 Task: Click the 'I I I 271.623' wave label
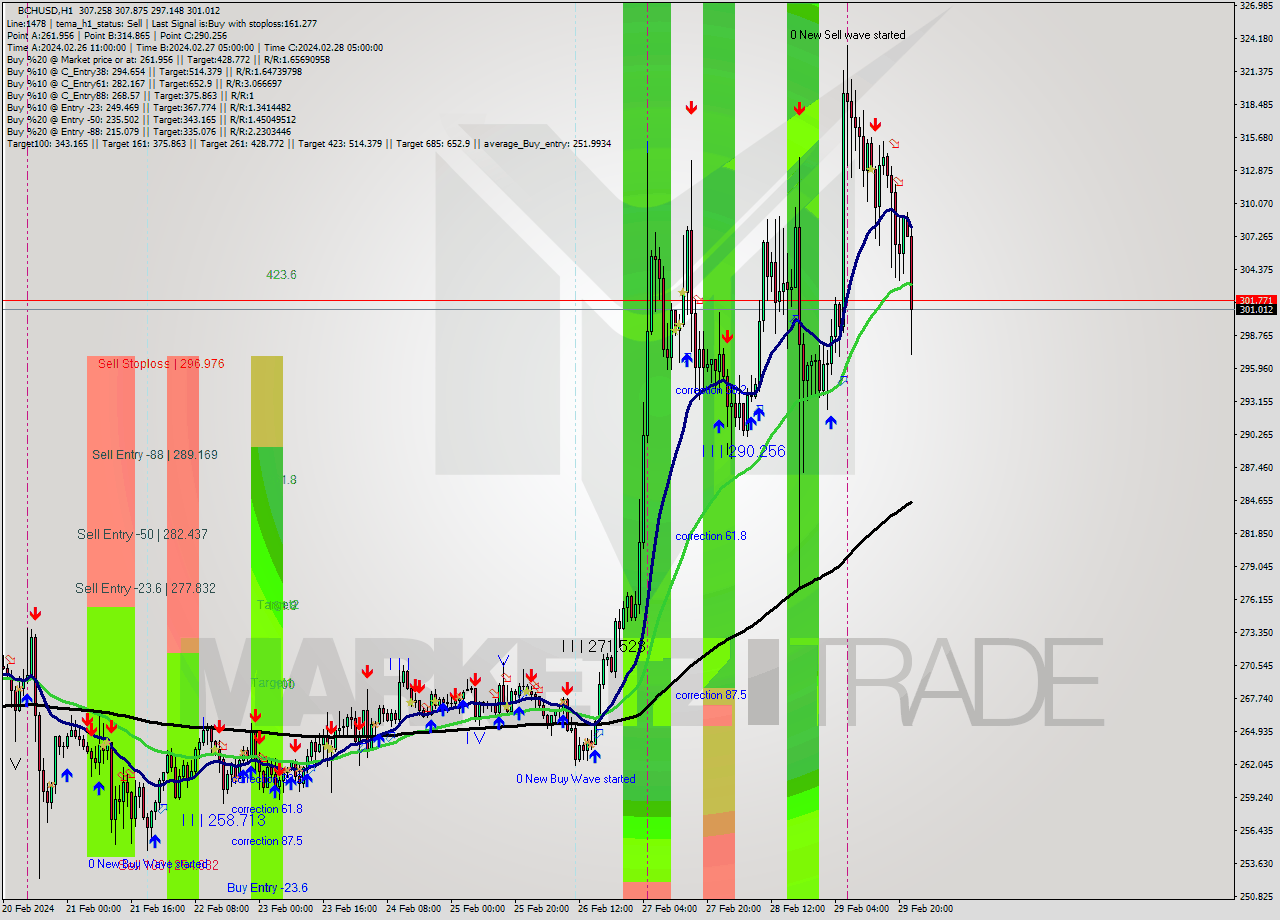(x=602, y=647)
